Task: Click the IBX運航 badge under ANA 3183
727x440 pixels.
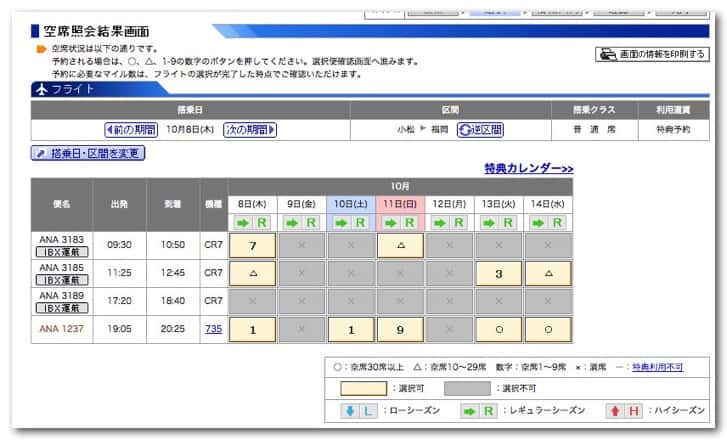Action: click(62, 252)
